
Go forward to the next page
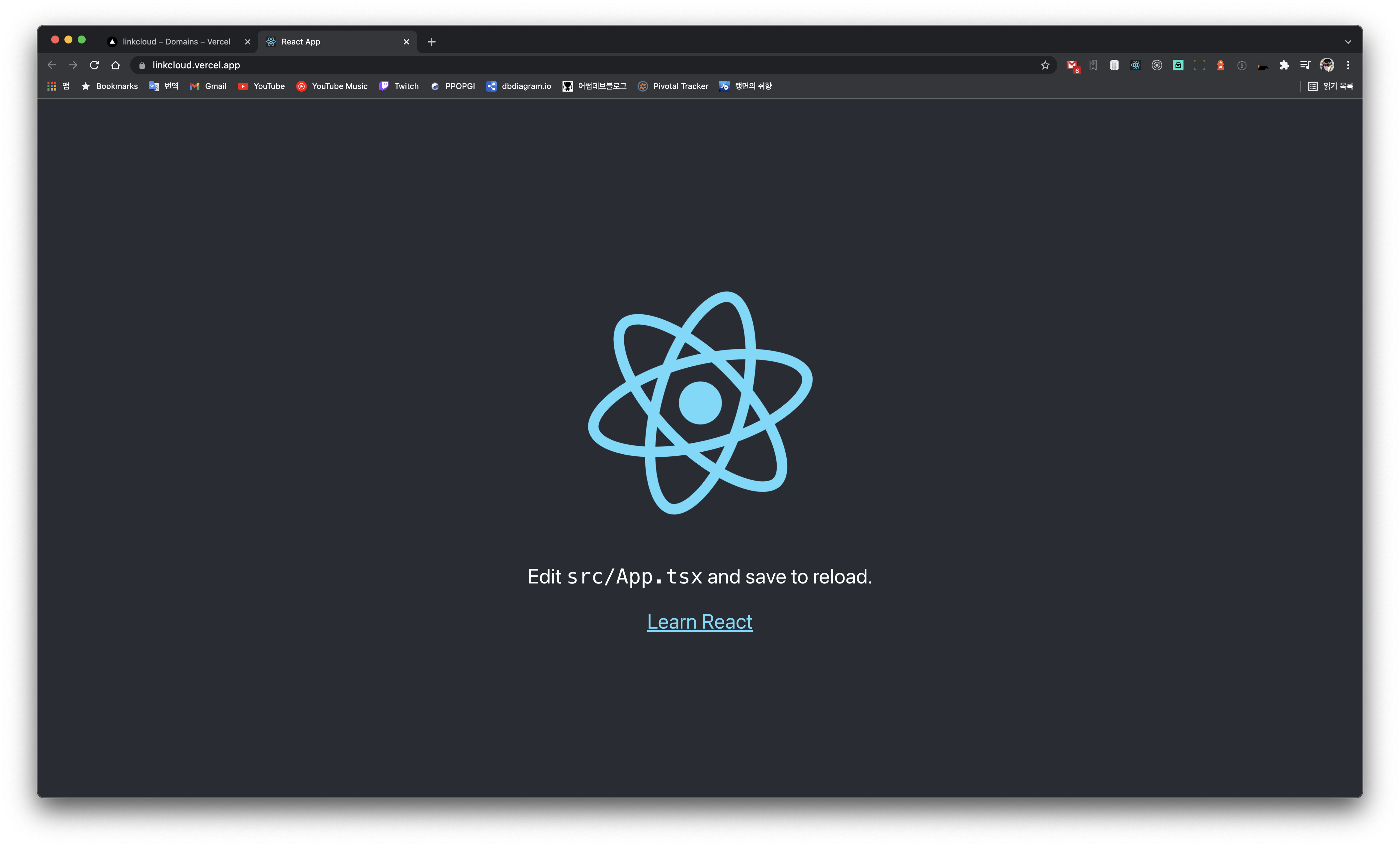[73, 65]
